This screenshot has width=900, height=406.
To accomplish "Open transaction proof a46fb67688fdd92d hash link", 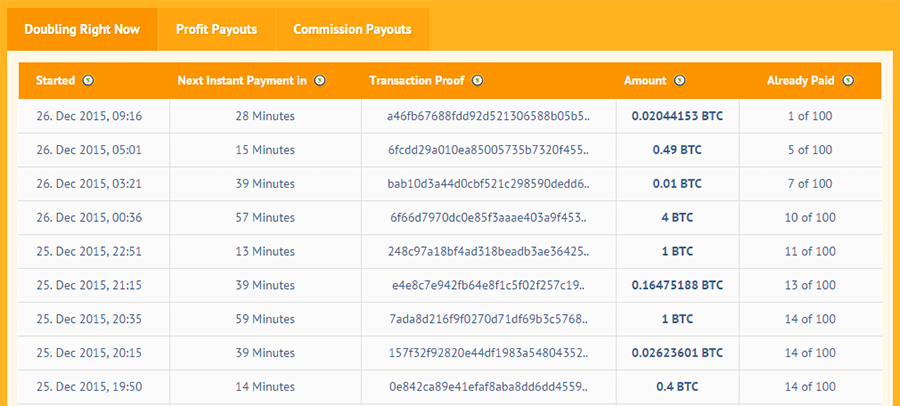I will pyautogui.click(x=488, y=116).
